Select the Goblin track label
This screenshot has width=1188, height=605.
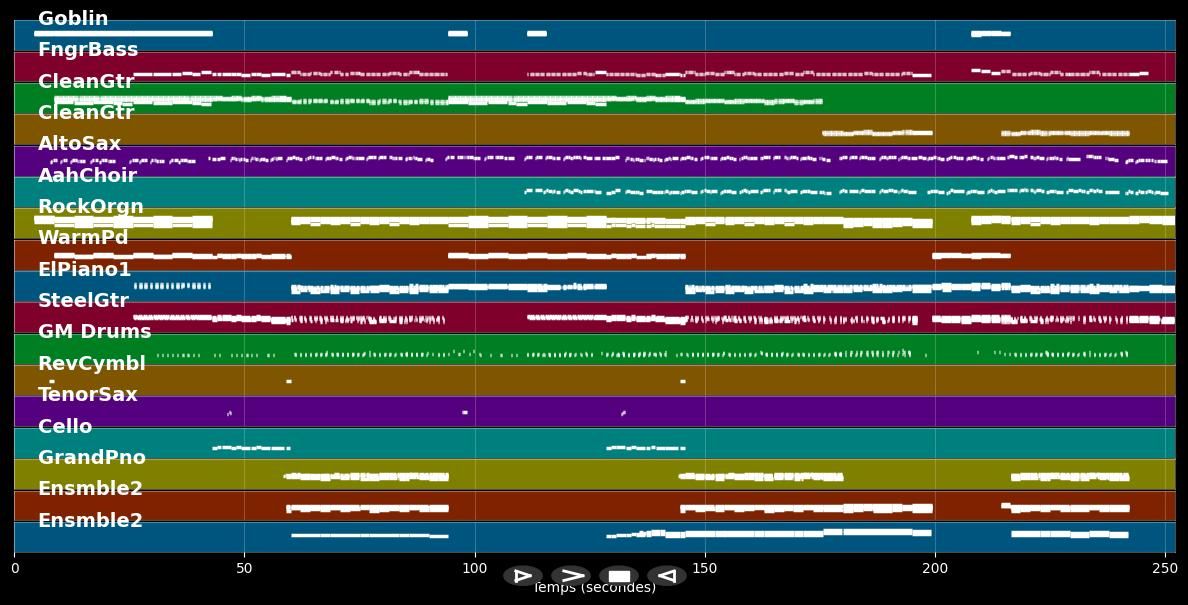(72, 17)
